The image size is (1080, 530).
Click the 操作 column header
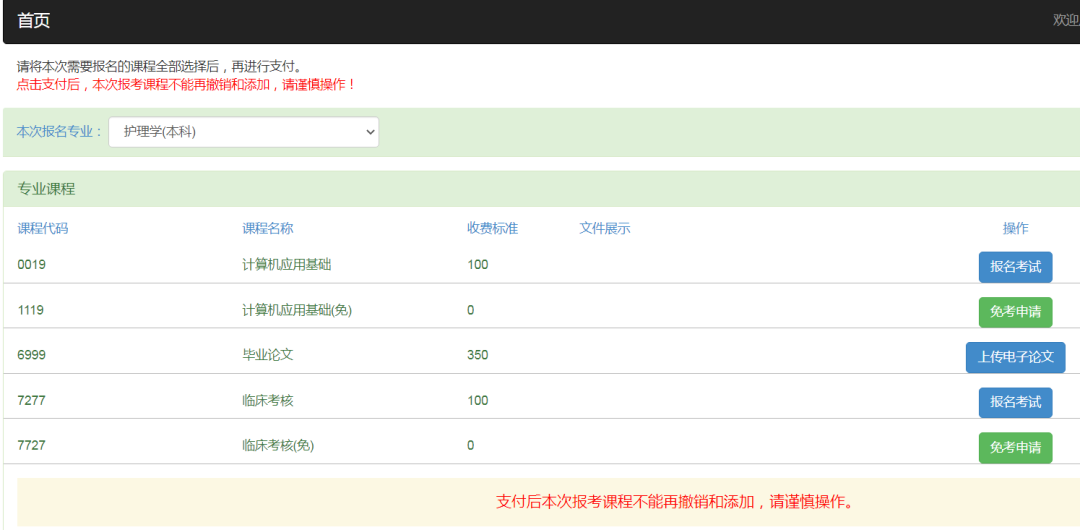tap(1015, 228)
